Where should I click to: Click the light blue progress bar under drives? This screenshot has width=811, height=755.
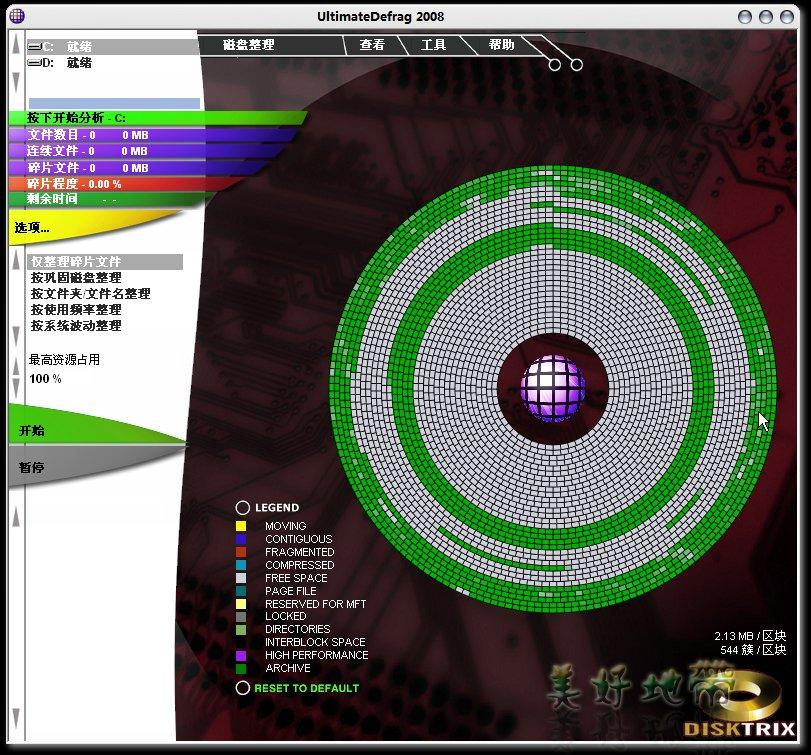click(x=114, y=103)
